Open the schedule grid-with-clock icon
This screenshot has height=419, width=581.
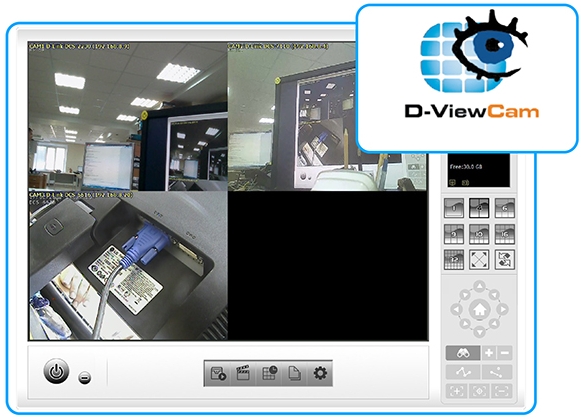click(x=269, y=373)
